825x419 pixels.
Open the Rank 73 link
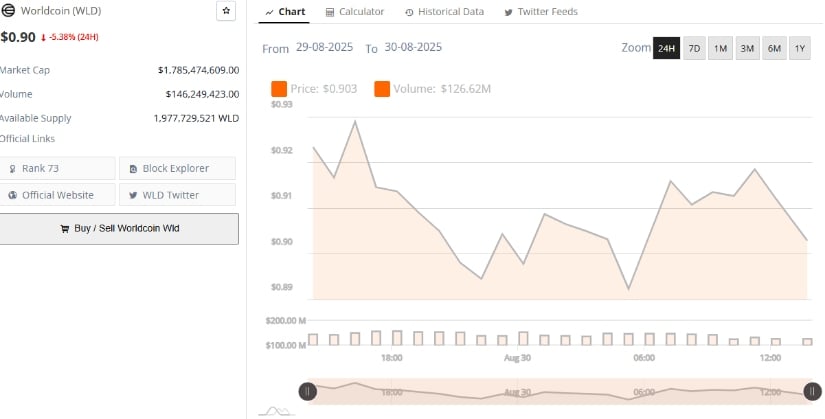click(x=57, y=168)
